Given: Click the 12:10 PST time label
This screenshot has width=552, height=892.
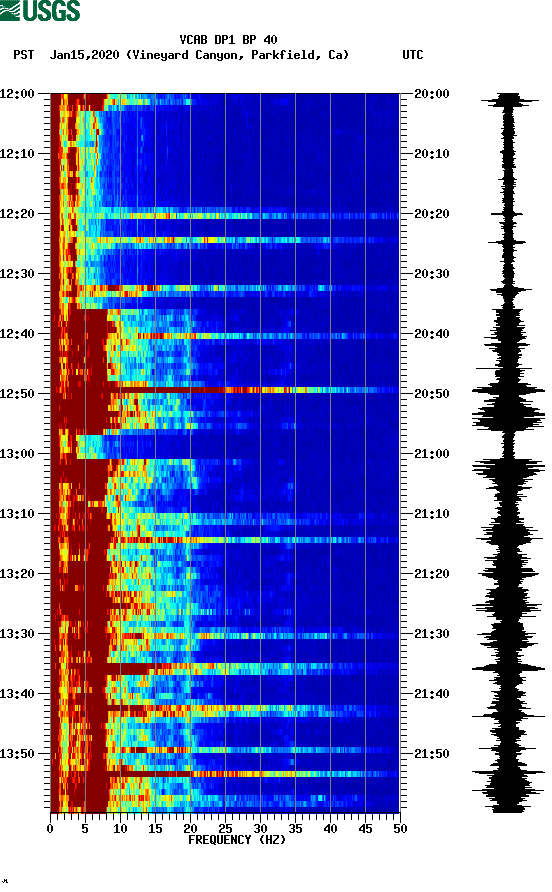Looking at the screenshot, I should pyautogui.click(x=17, y=154).
